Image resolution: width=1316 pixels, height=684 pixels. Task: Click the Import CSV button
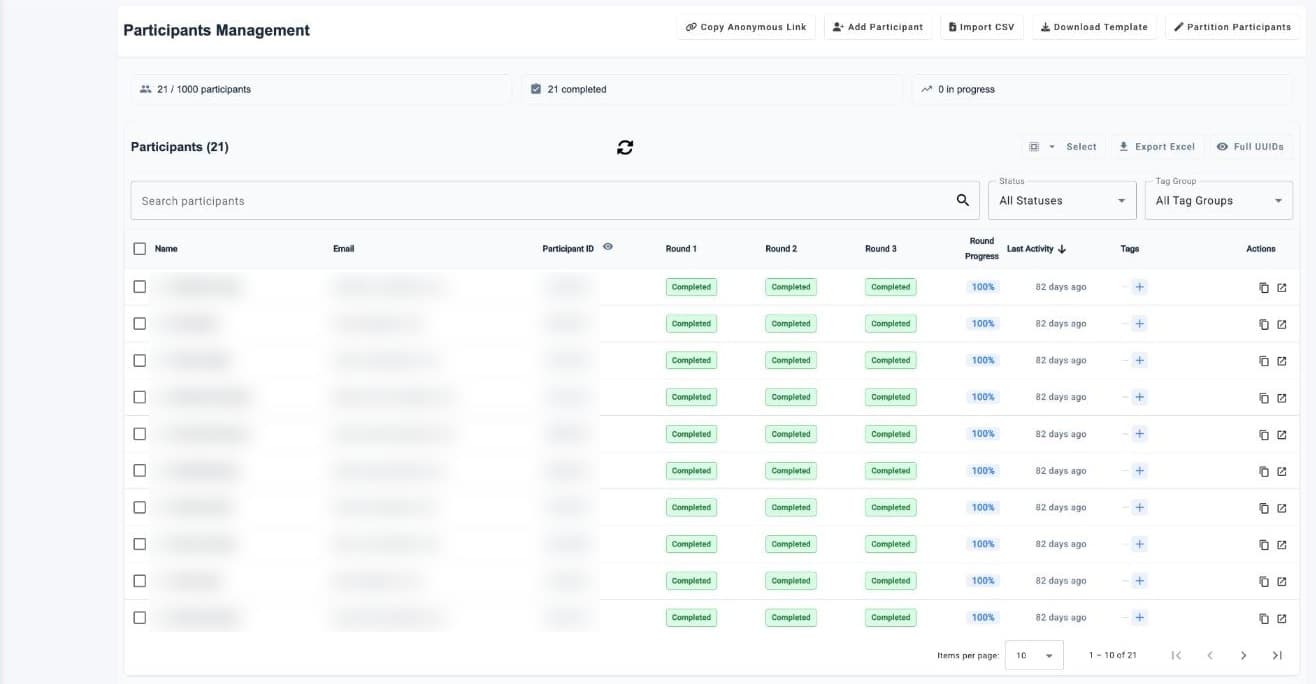pos(981,27)
